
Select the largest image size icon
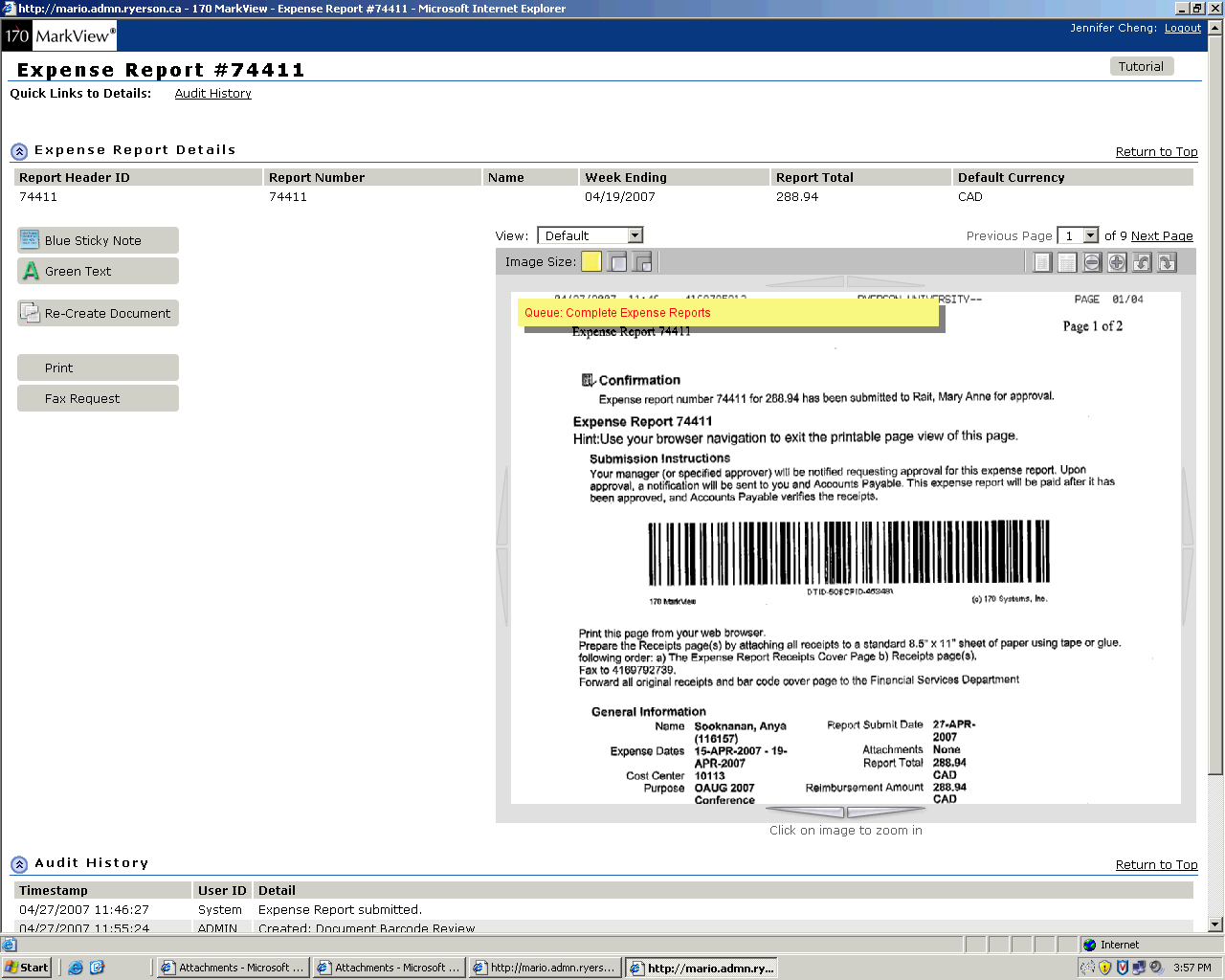coord(643,262)
